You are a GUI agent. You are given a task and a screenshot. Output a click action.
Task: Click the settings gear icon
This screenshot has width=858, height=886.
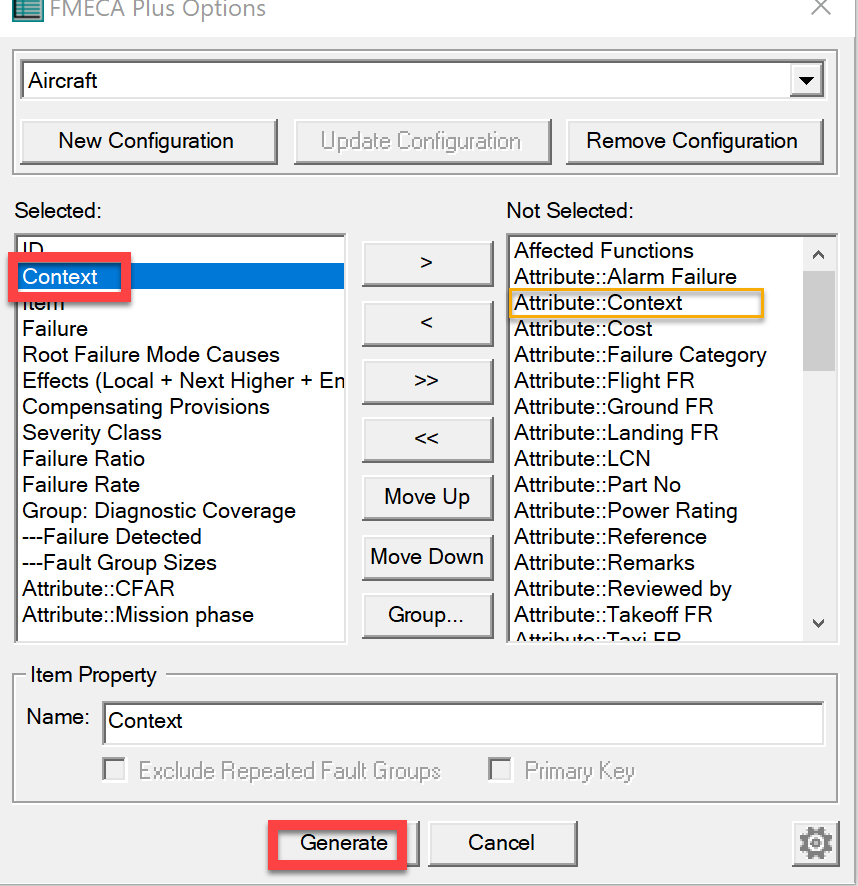[816, 844]
